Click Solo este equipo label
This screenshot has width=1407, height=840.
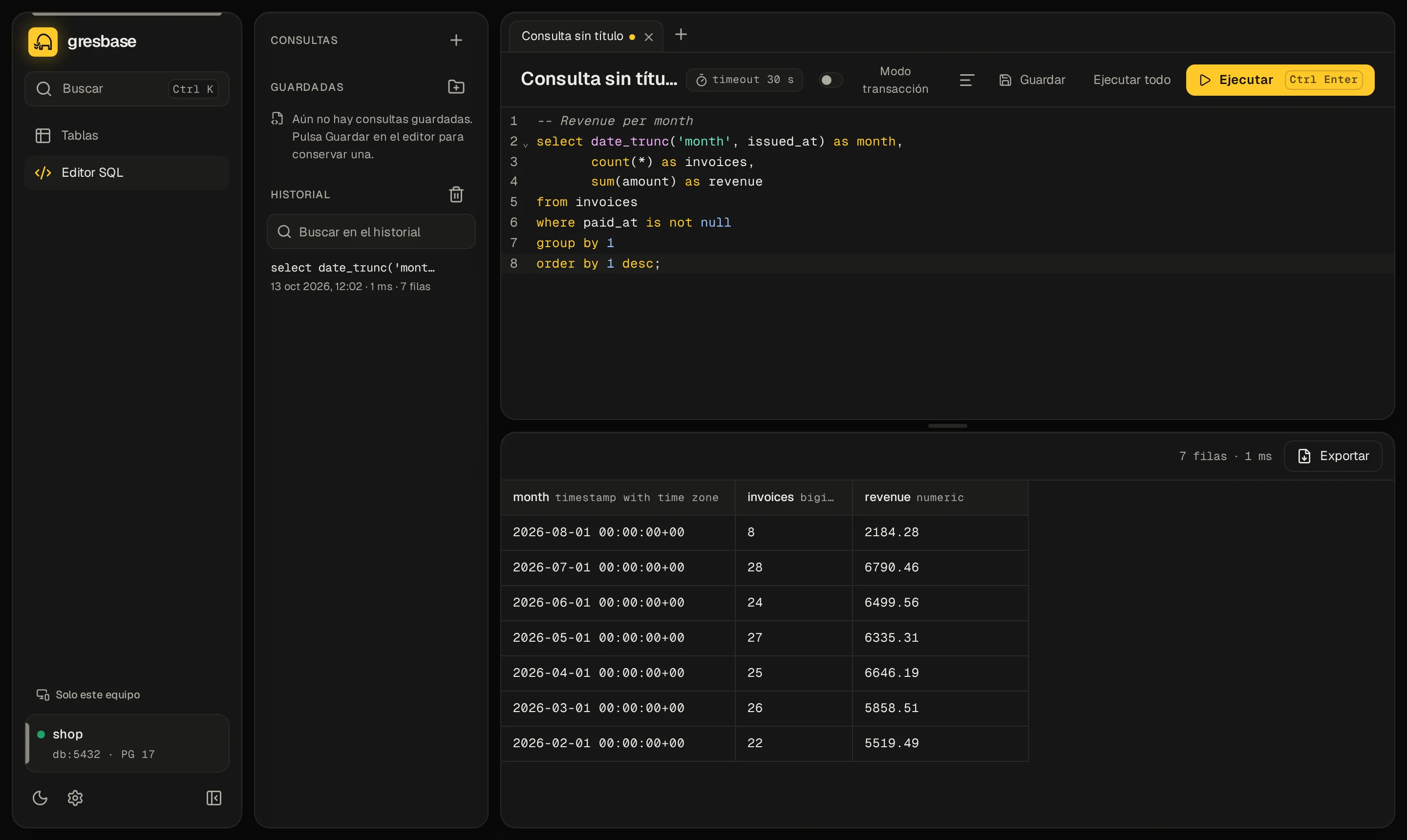(x=97, y=694)
